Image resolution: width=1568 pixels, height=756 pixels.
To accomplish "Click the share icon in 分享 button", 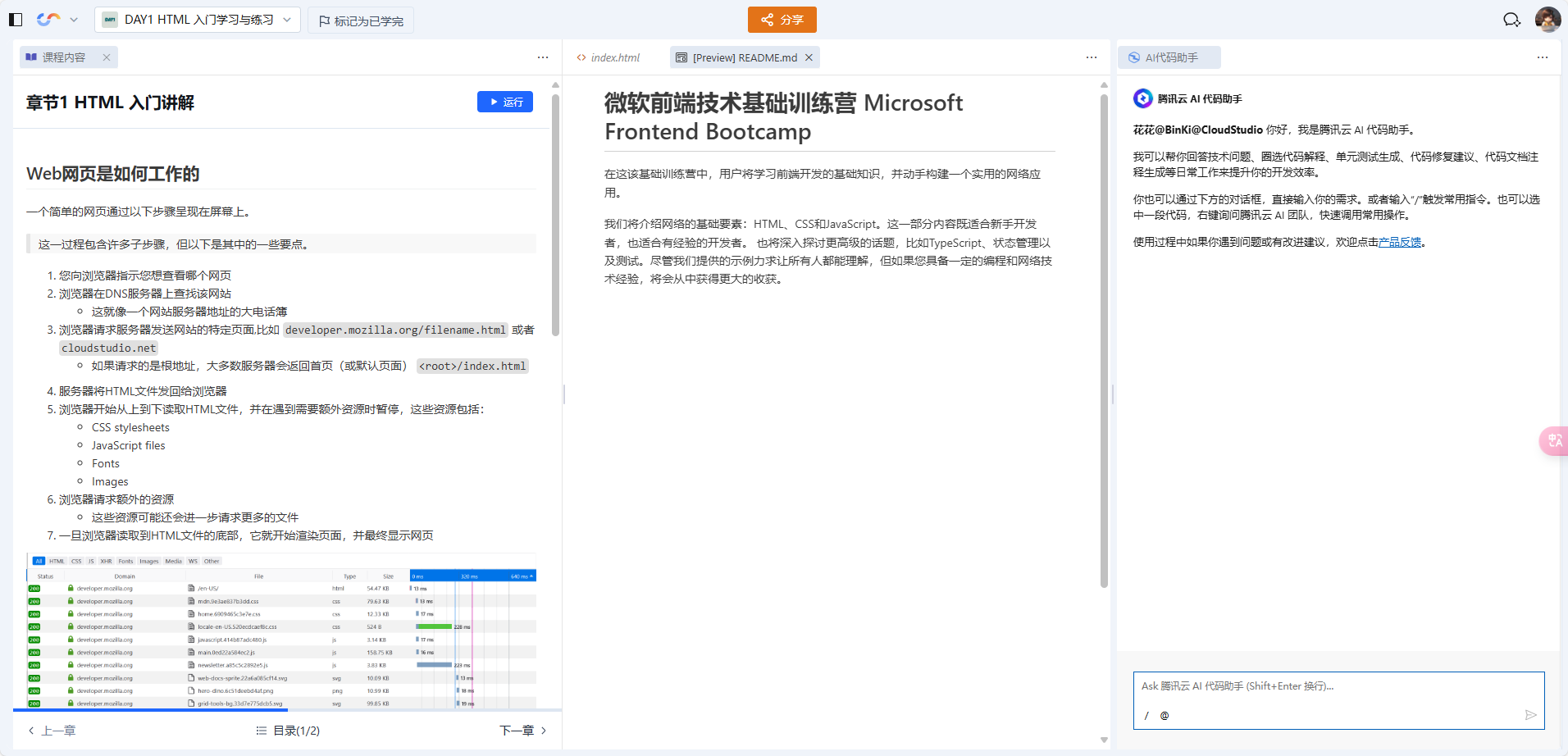I will [x=767, y=20].
